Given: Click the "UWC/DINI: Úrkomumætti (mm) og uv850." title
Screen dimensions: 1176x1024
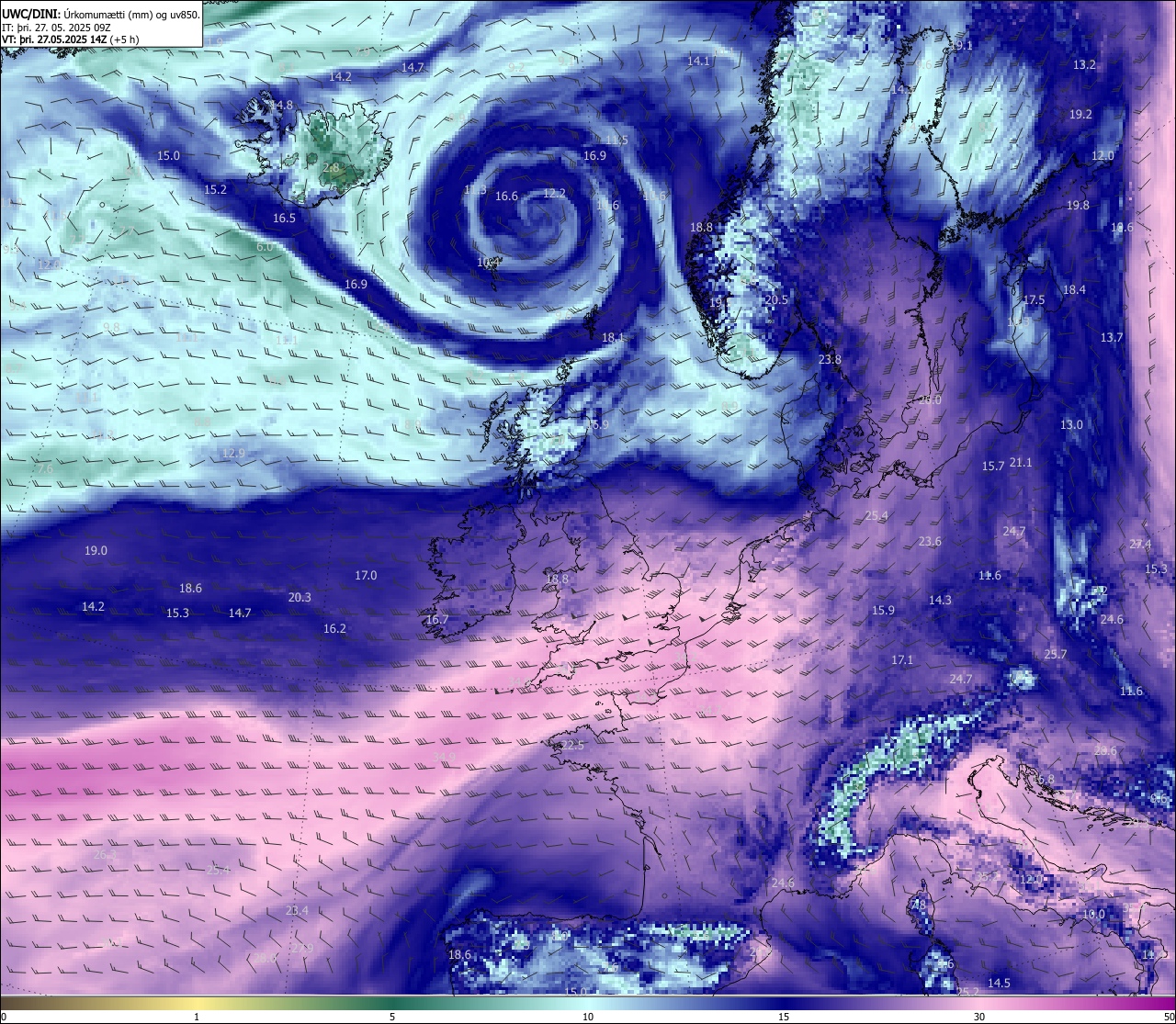Looking at the screenshot, I should coord(100,14).
